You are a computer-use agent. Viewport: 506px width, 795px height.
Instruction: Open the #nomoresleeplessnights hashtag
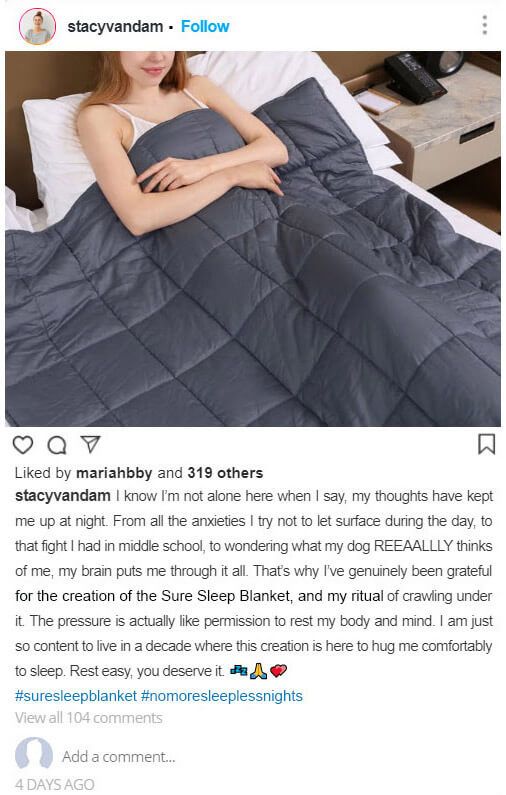tap(222, 696)
